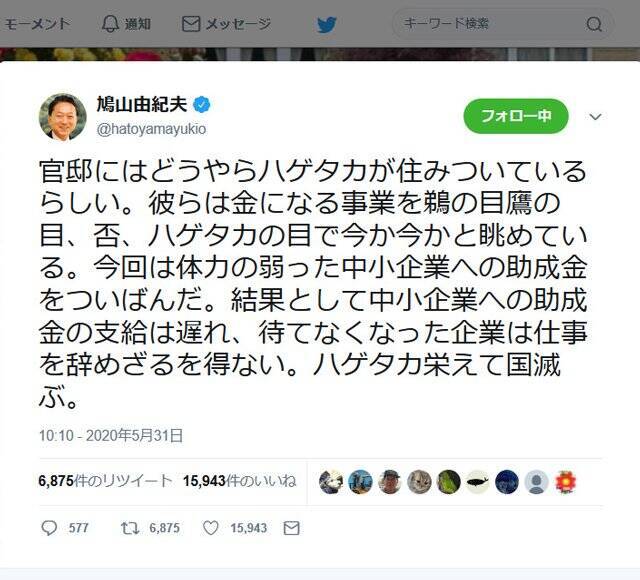This screenshot has height=580, width=640.
Task: Open the モーメント tab
Action: pyautogui.click(x=38, y=24)
